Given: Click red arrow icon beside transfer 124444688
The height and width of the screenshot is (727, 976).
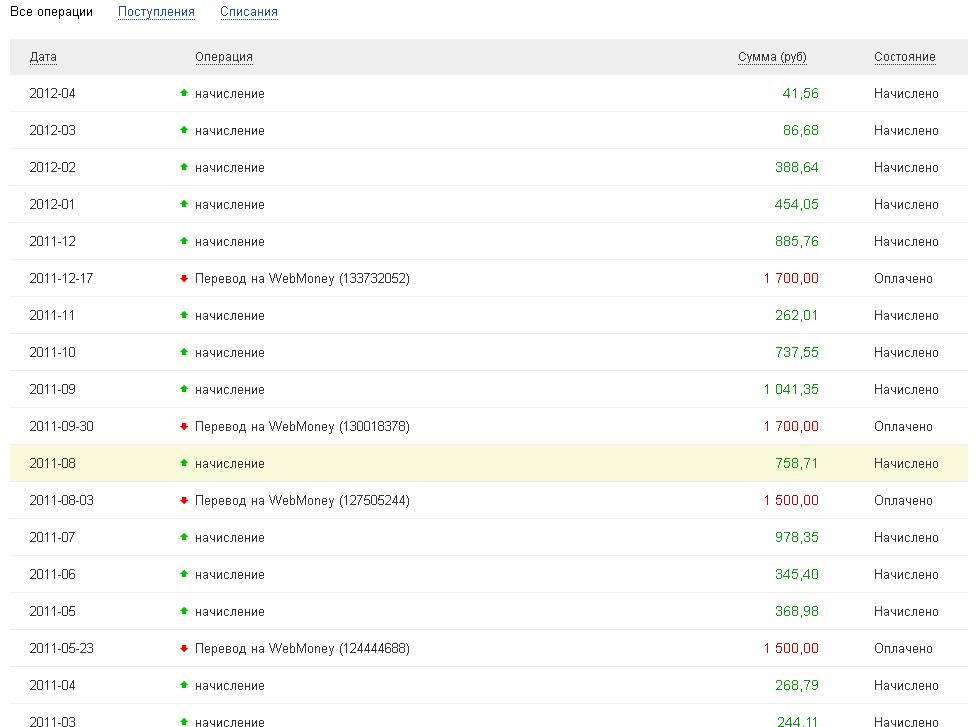Looking at the screenshot, I should tap(183, 649).
